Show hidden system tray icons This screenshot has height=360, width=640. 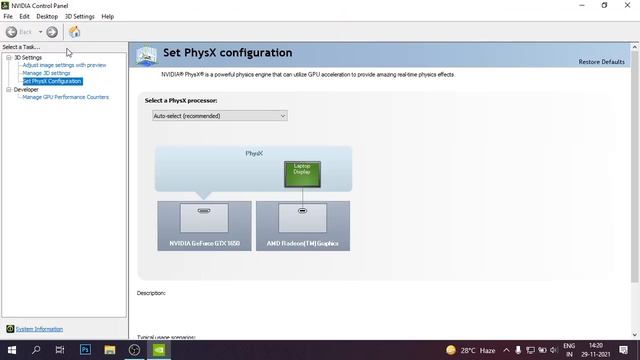pyautogui.click(x=506, y=350)
